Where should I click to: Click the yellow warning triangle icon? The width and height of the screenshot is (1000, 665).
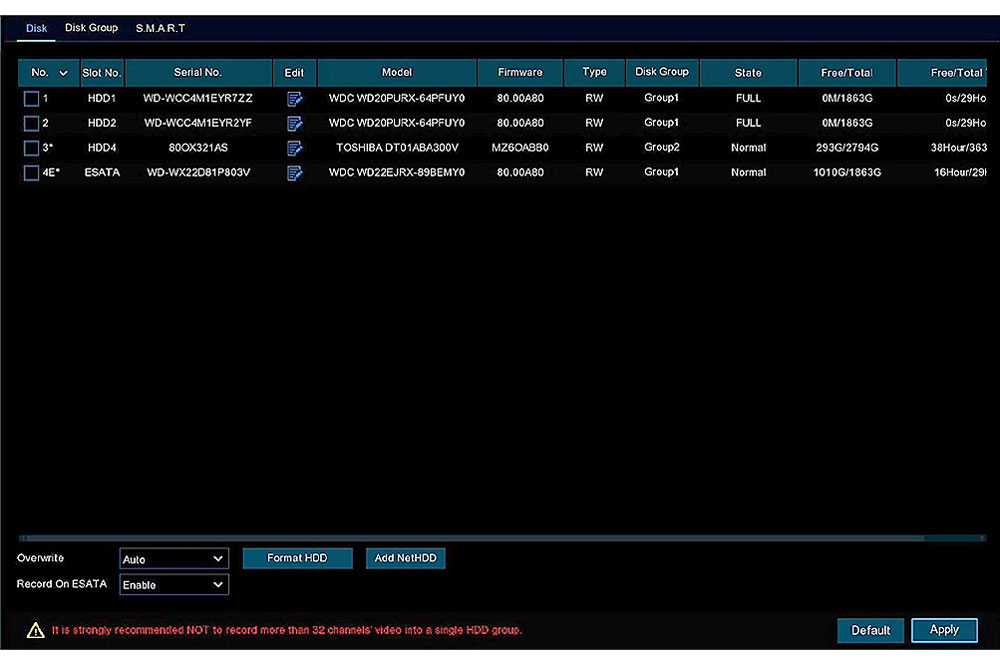(x=35, y=630)
